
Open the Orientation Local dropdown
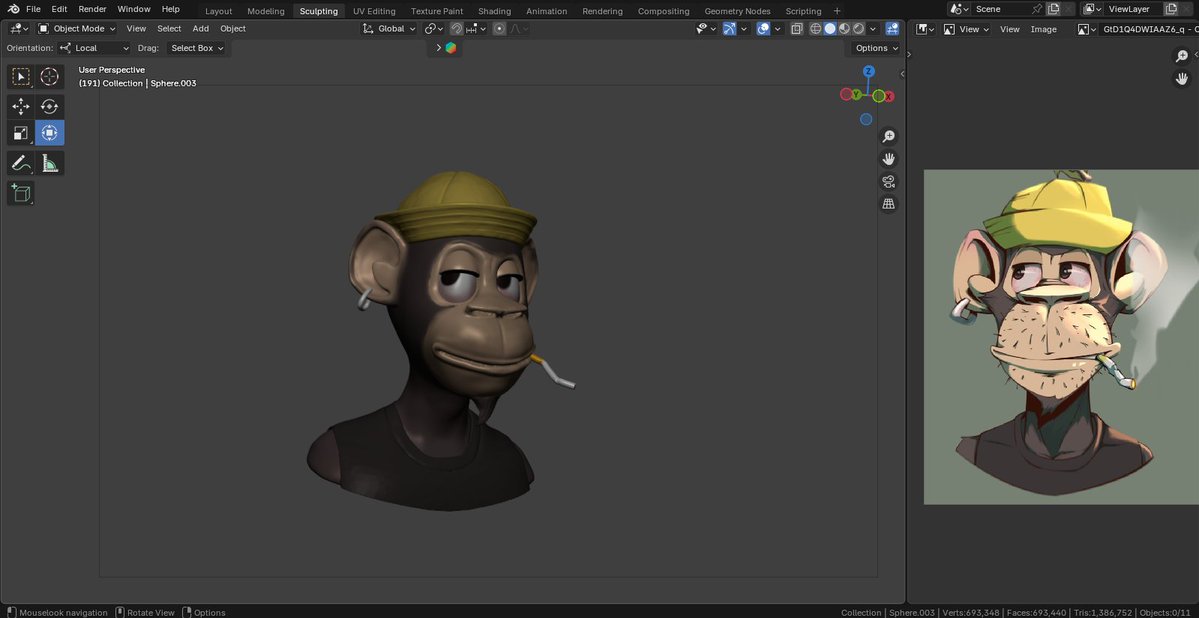pyautogui.click(x=95, y=47)
